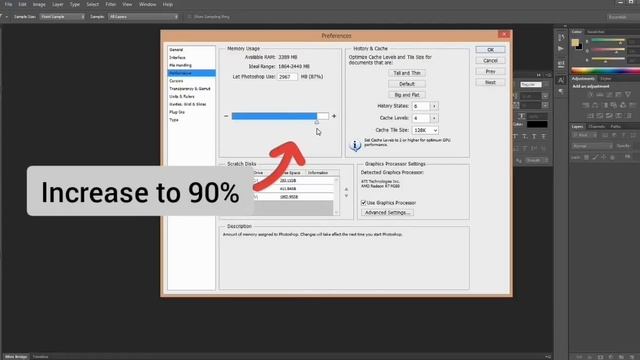Click Cancel in Preferences dialog
Image resolution: width=640 pixels, height=360 pixels.
(x=490, y=61)
